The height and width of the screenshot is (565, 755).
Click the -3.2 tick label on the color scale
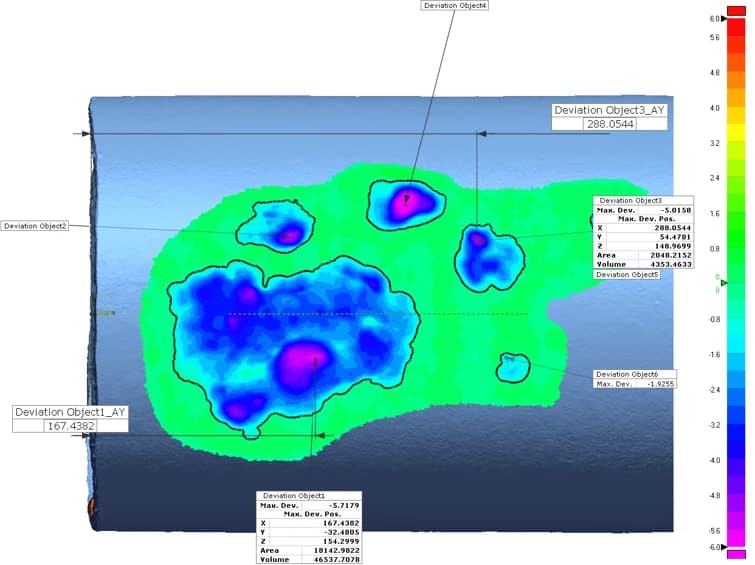[x=715, y=425]
